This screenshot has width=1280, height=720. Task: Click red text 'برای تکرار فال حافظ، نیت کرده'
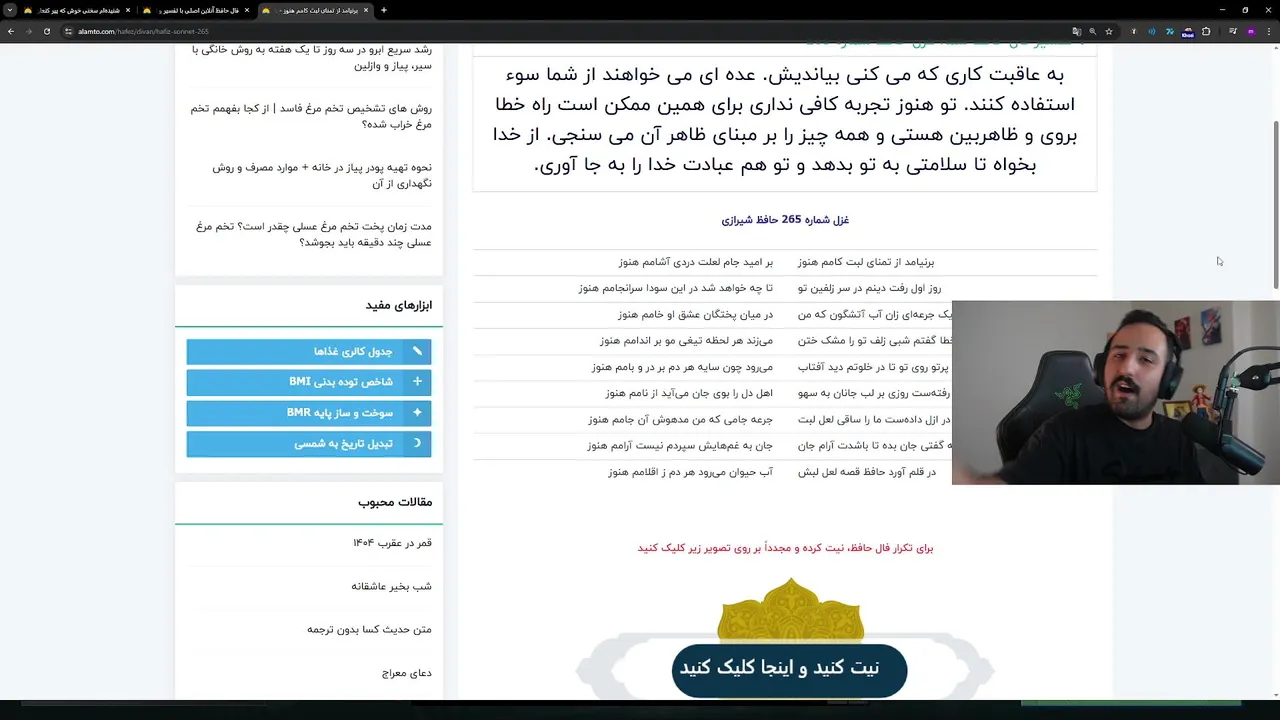(785, 548)
